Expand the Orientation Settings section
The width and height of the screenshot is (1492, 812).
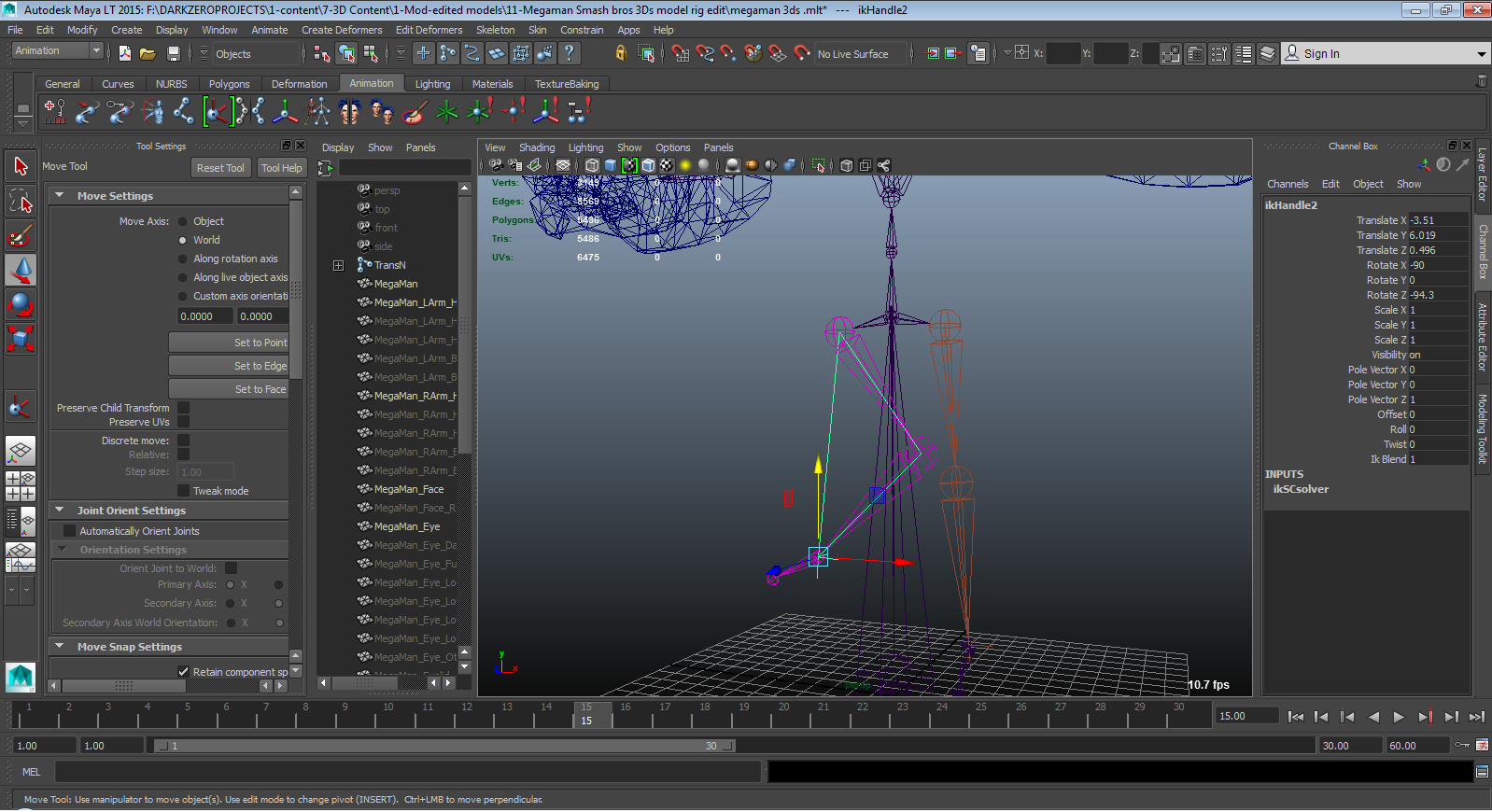pyautogui.click(x=63, y=550)
